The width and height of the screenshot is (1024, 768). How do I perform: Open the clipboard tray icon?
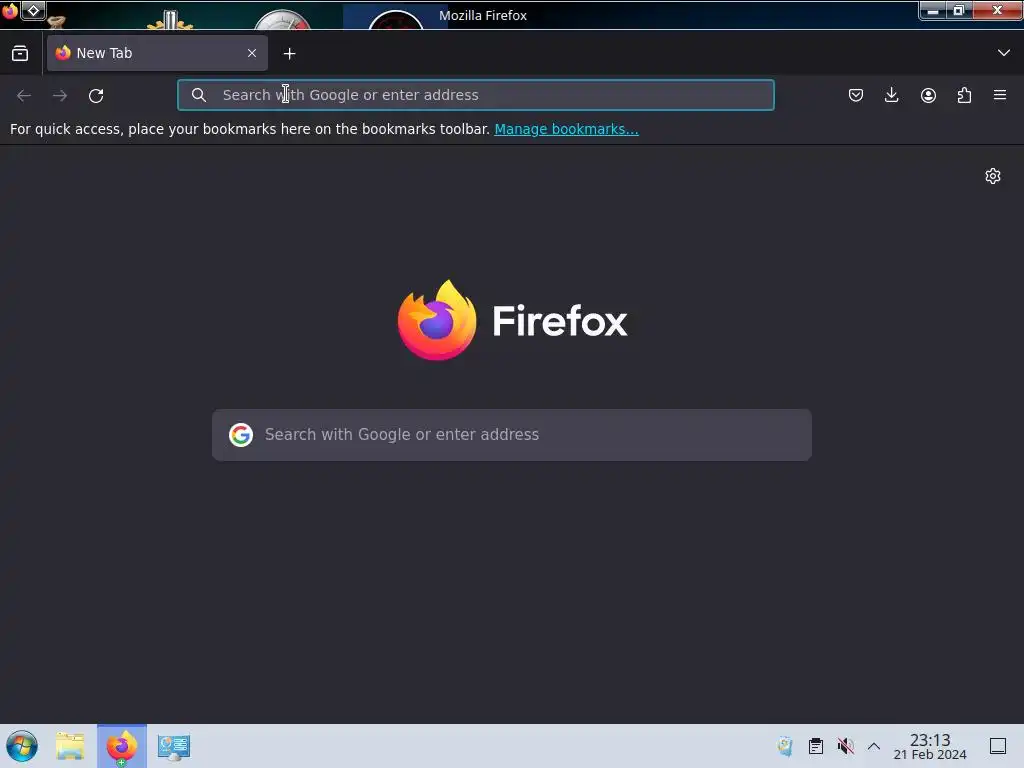pyautogui.click(x=816, y=746)
